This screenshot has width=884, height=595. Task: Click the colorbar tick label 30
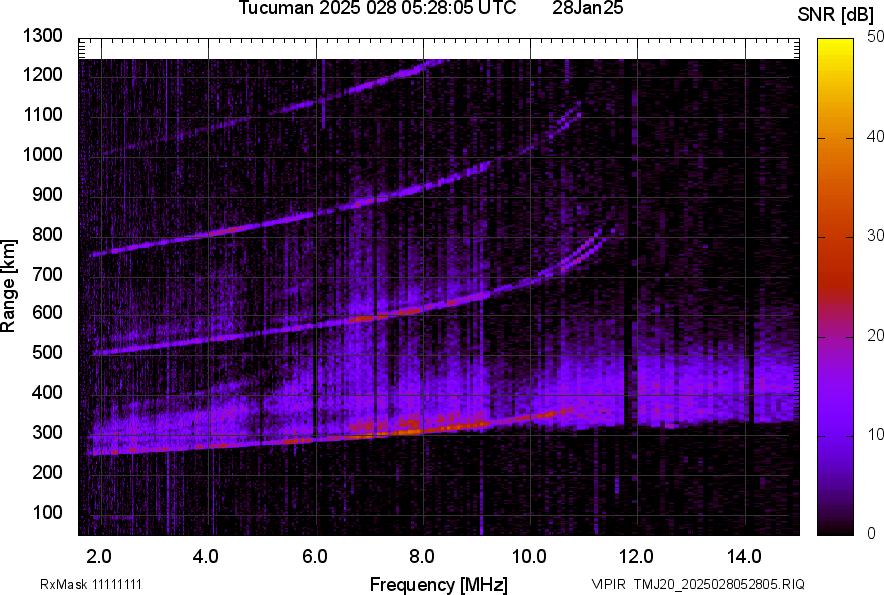(875, 235)
